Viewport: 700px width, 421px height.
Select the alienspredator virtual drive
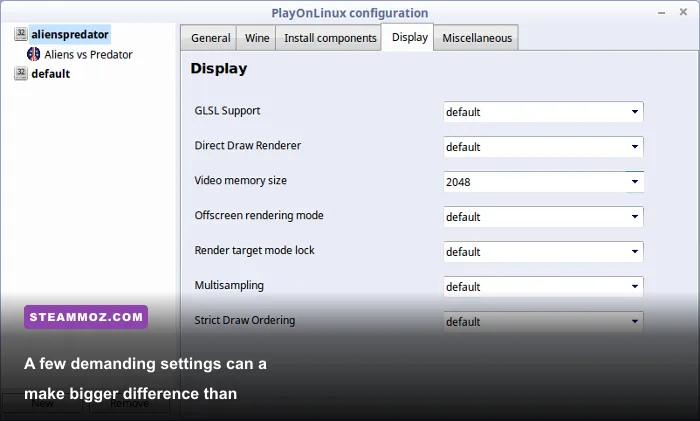click(x=70, y=34)
